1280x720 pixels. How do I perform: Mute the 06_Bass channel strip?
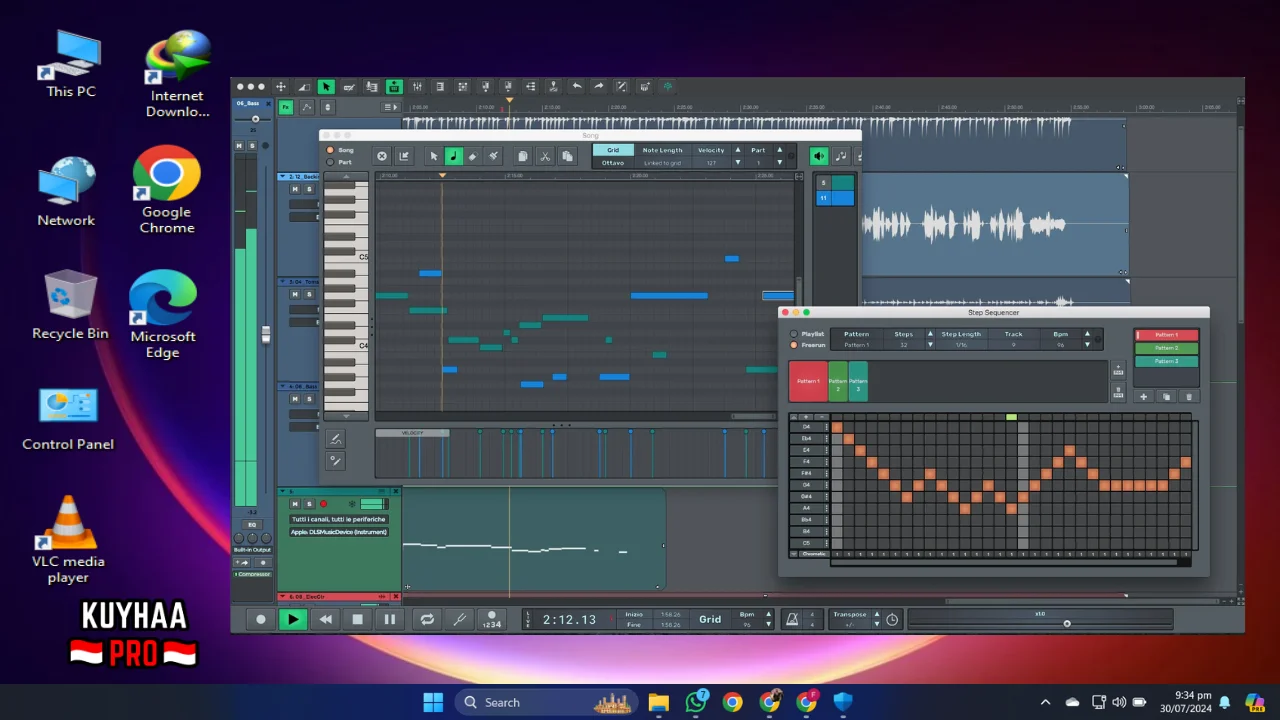point(239,146)
